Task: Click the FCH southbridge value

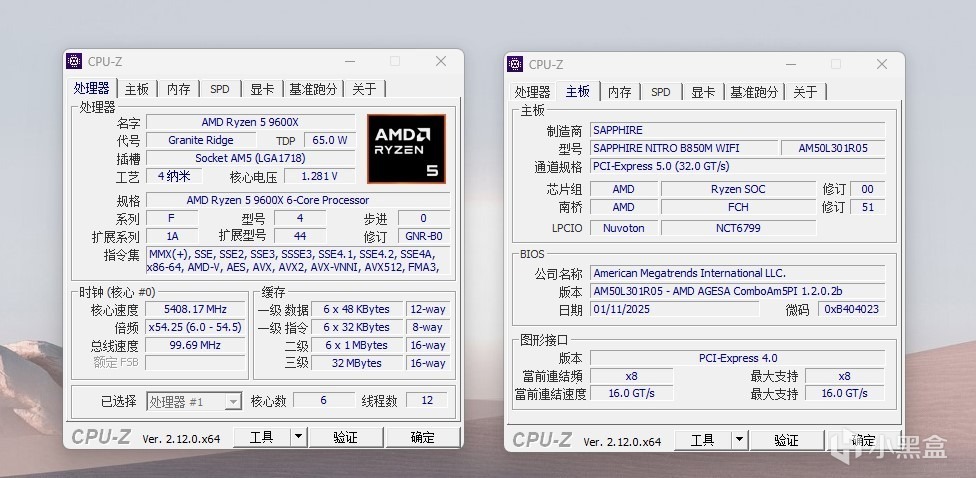Action: 738,207
